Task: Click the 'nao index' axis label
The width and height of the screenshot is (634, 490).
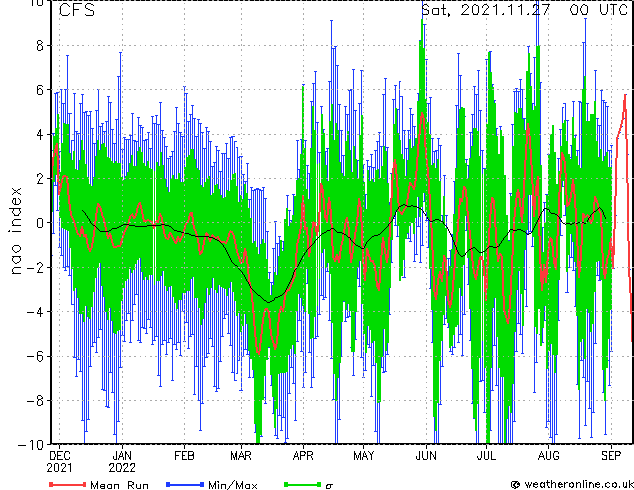Action: point(15,231)
